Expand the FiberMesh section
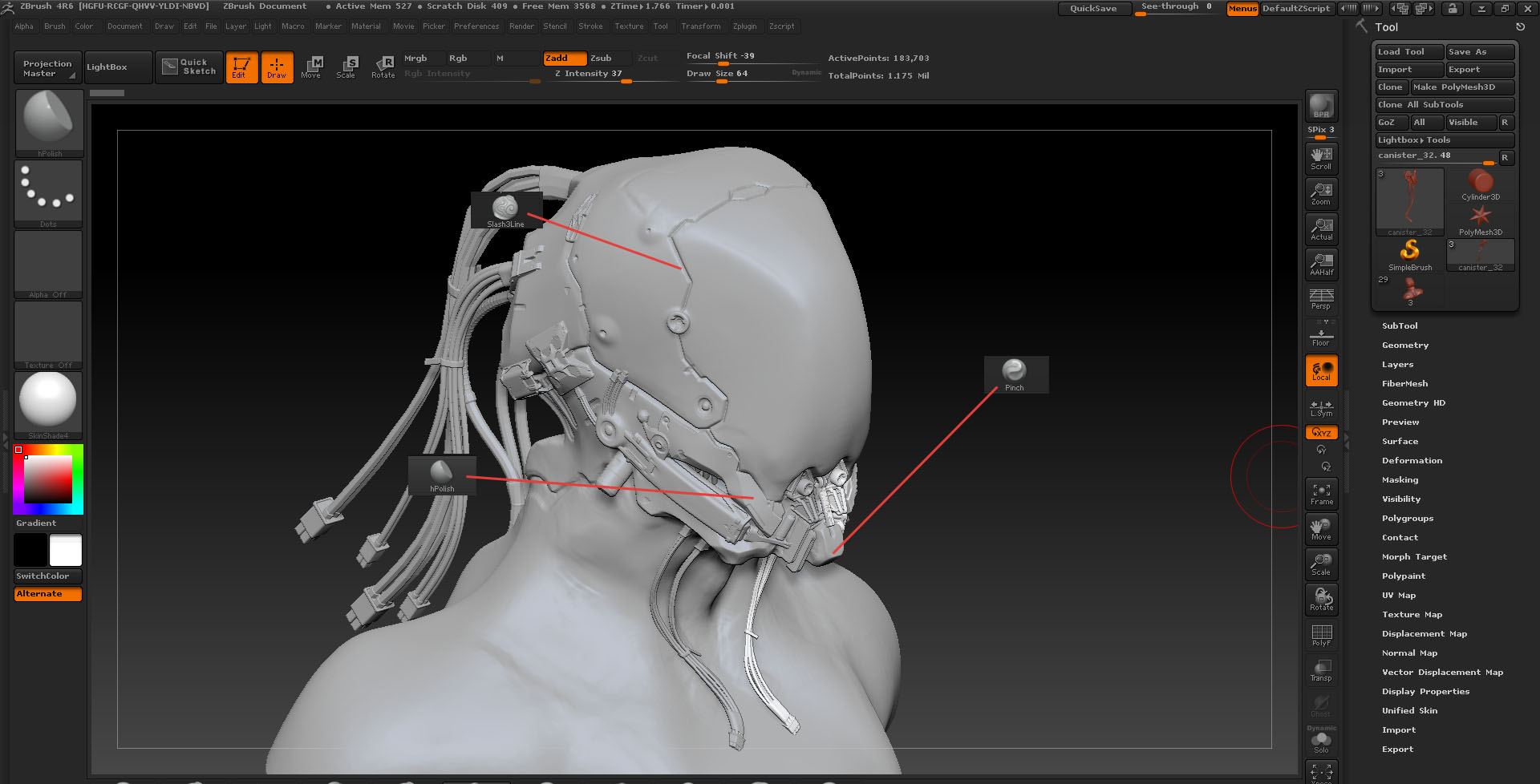This screenshot has width=1540, height=784. click(1404, 383)
